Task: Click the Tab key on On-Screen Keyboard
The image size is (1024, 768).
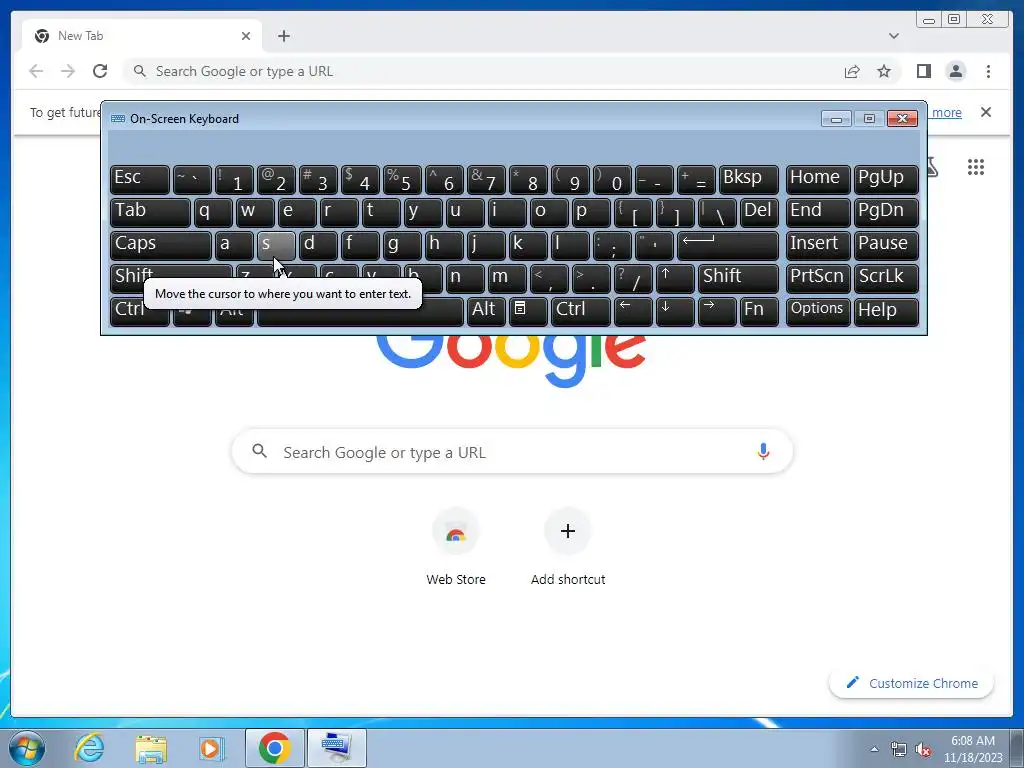Action: click(150, 212)
